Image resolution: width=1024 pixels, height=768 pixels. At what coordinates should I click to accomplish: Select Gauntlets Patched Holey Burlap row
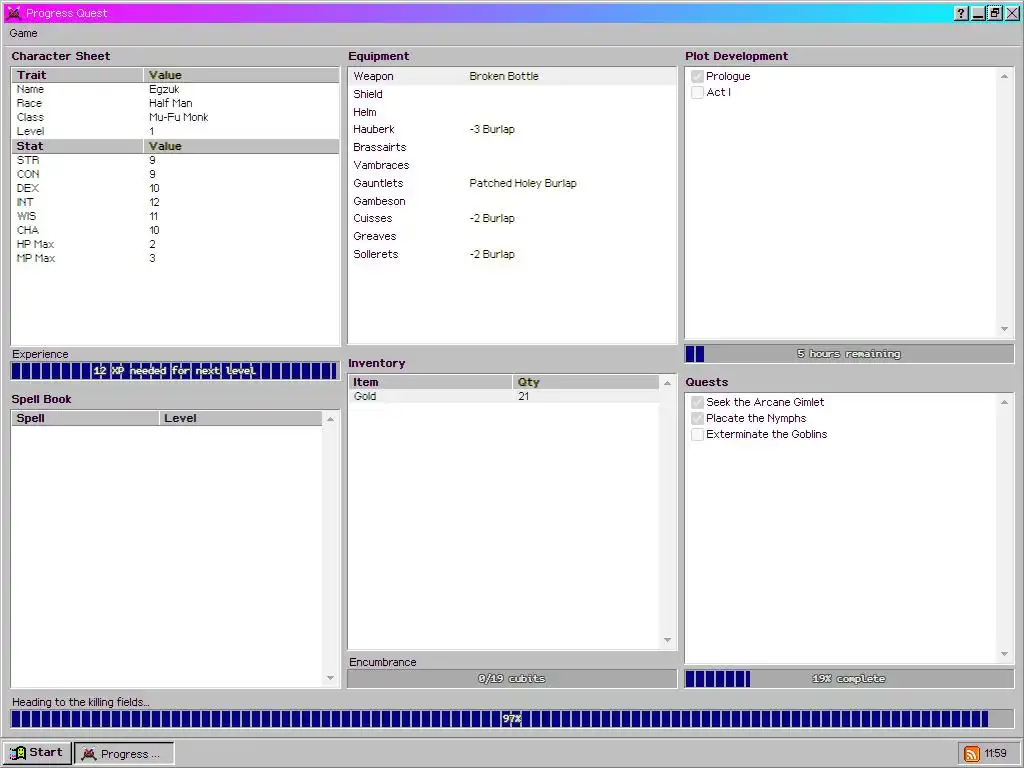[512, 183]
